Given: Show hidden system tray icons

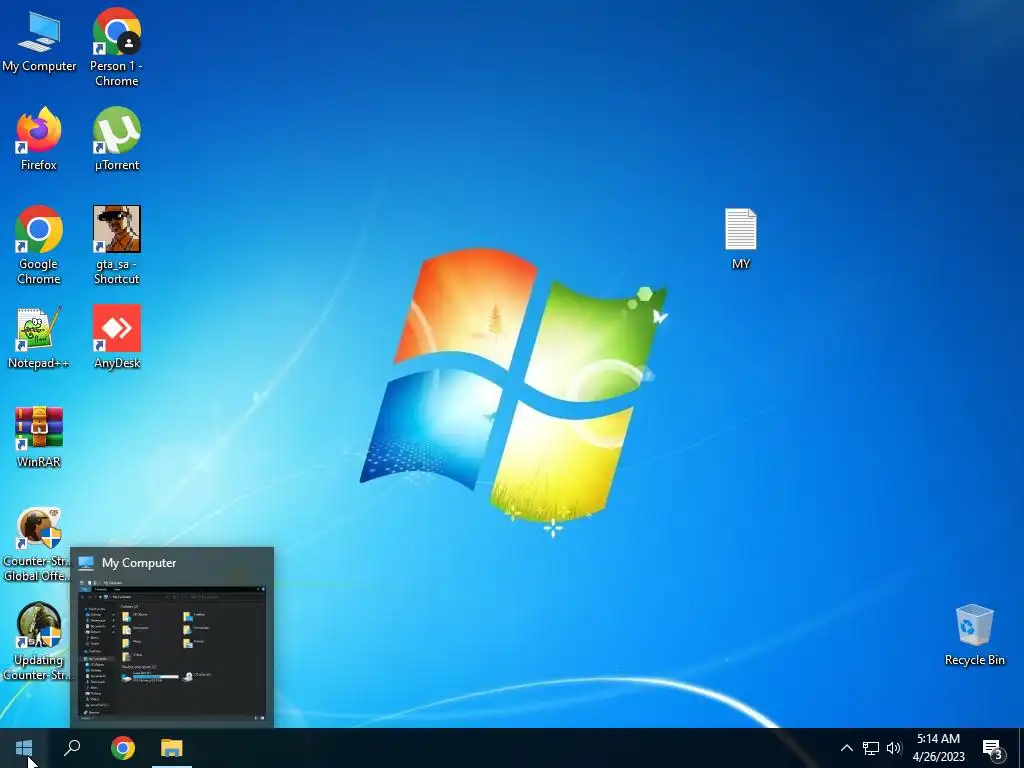Looking at the screenshot, I should [x=846, y=748].
